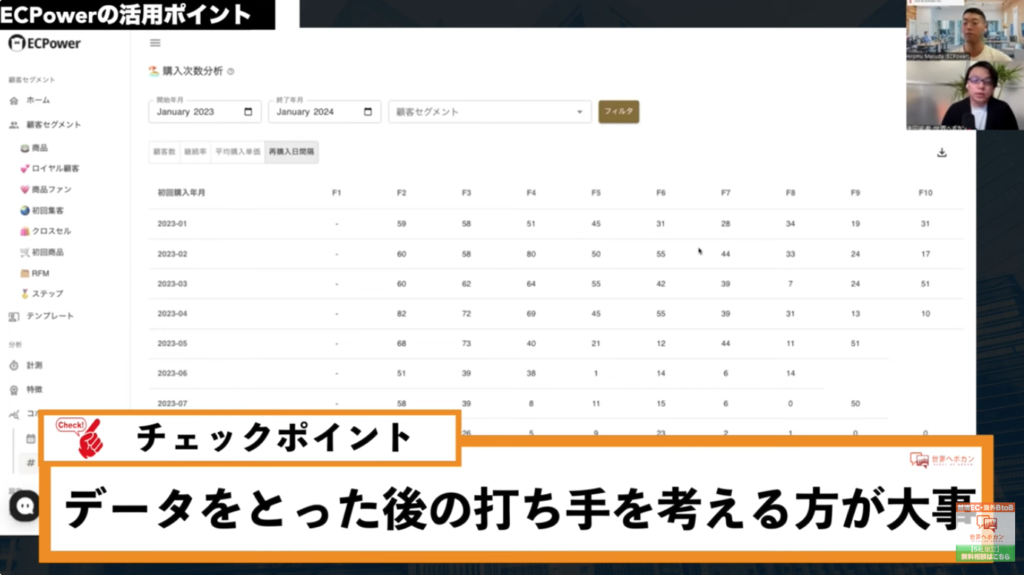Open 顧客セグメント with the people icon

pos(14,125)
